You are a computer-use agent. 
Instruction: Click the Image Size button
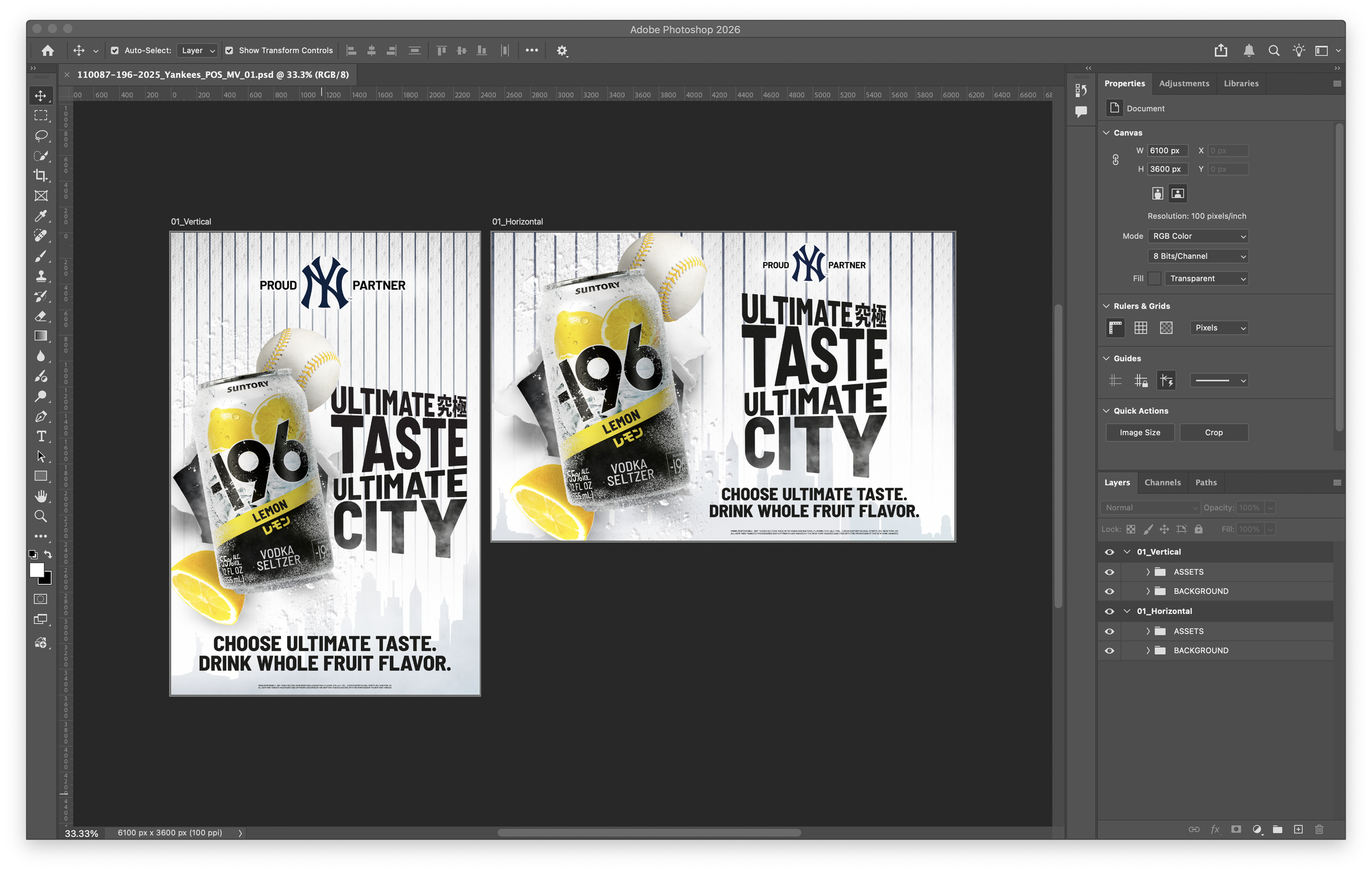tap(1139, 432)
